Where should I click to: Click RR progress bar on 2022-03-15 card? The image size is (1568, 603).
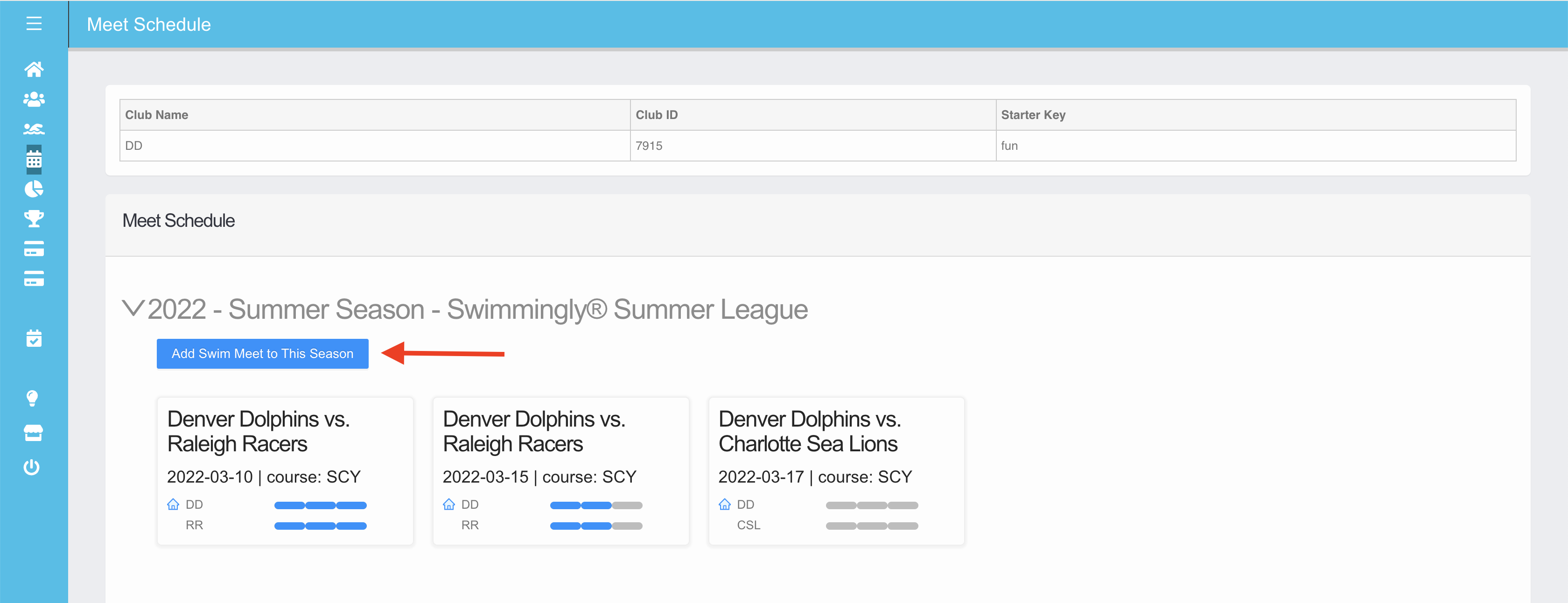pos(596,526)
